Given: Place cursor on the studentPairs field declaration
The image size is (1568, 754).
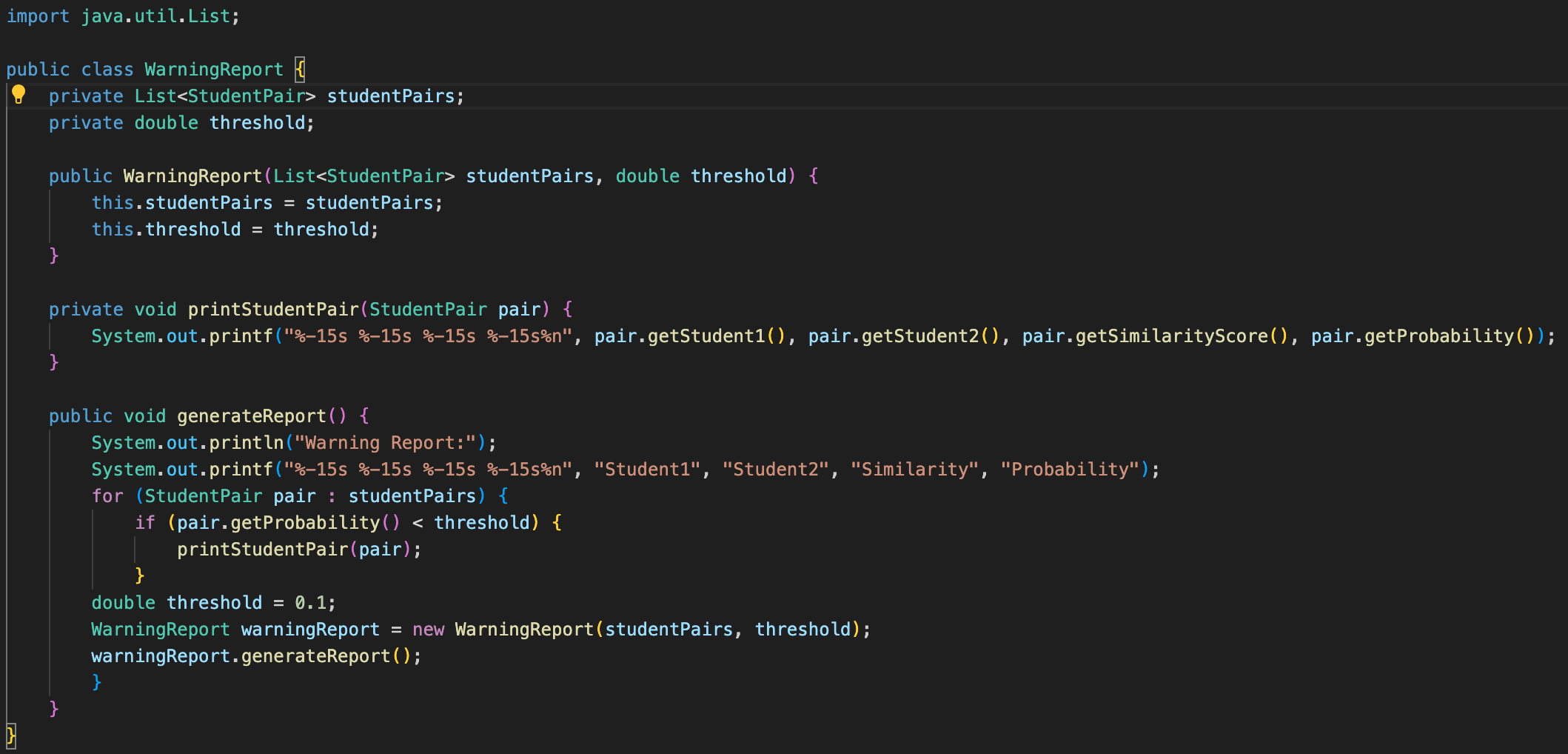Looking at the screenshot, I should (x=392, y=96).
